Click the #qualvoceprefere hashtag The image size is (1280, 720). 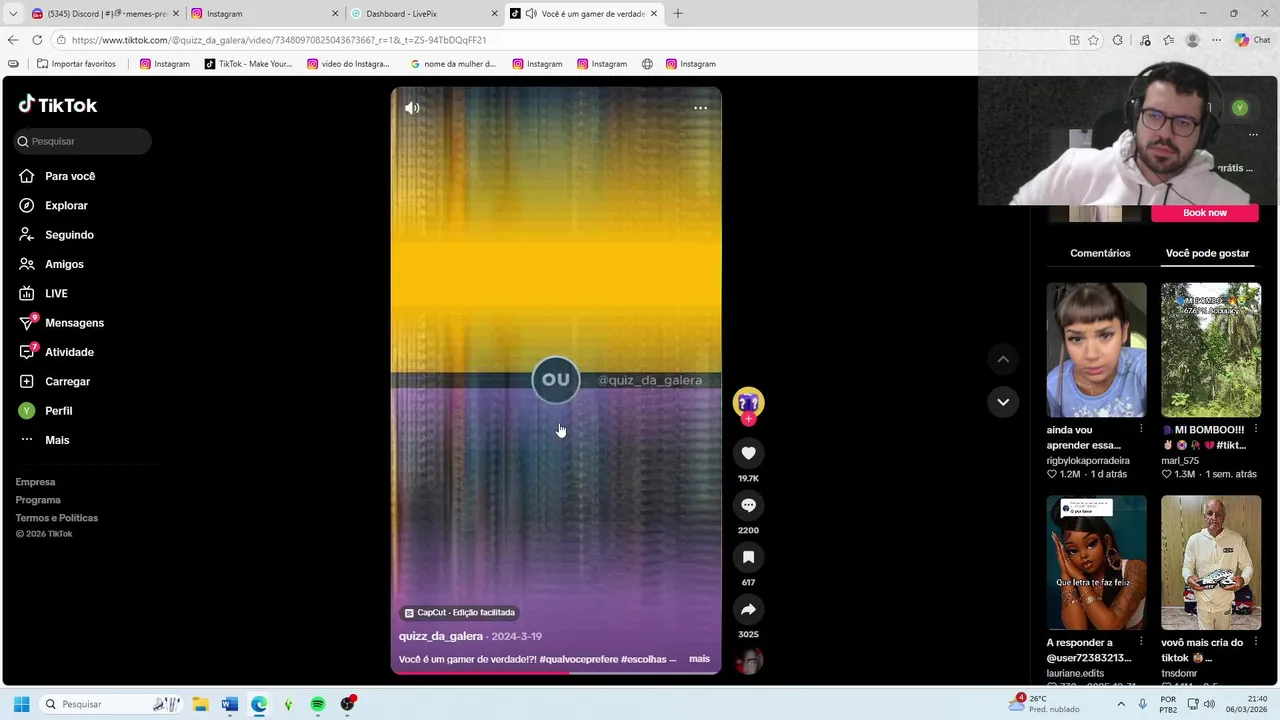[x=578, y=659]
